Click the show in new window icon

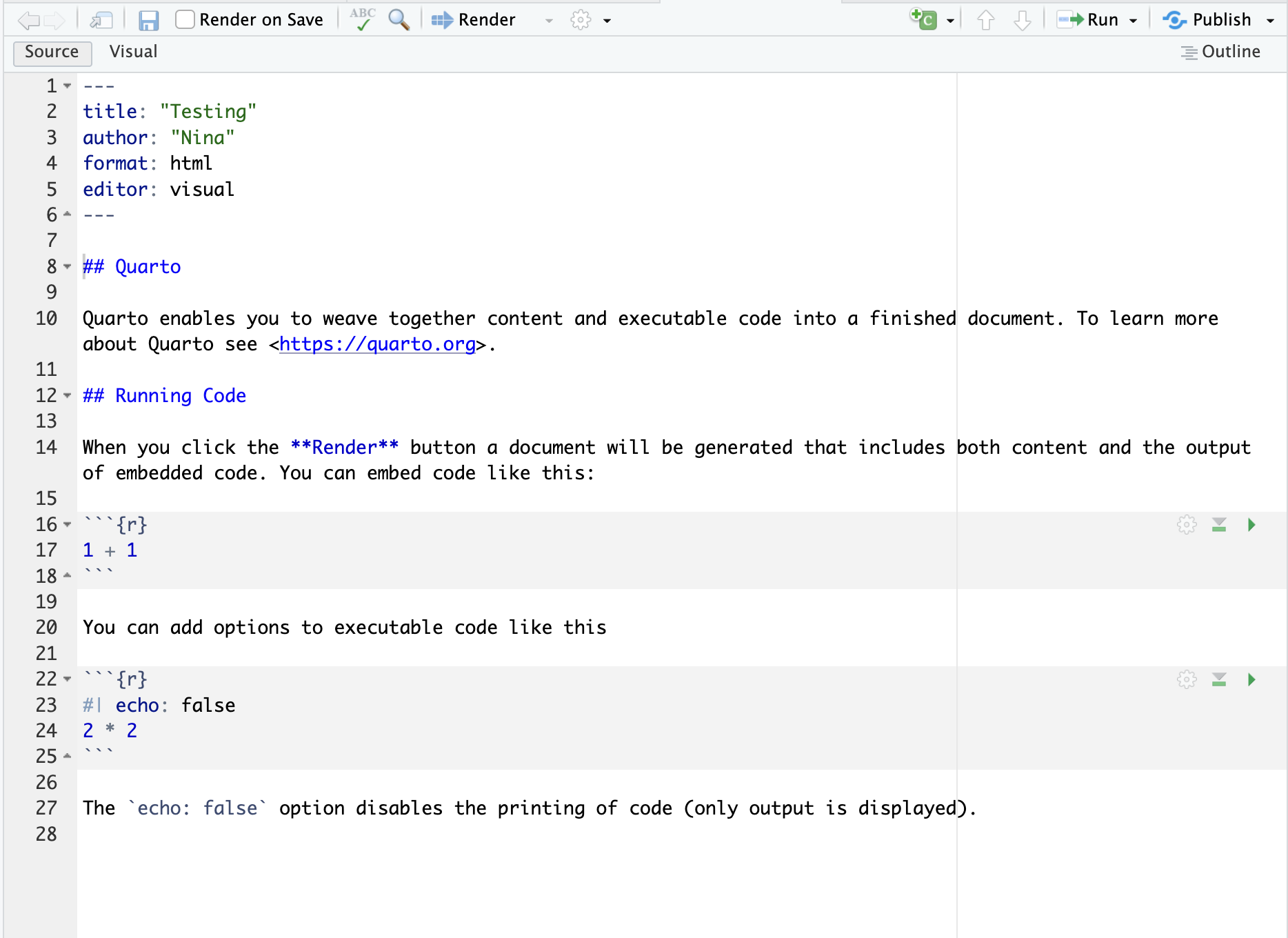pos(102,21)
